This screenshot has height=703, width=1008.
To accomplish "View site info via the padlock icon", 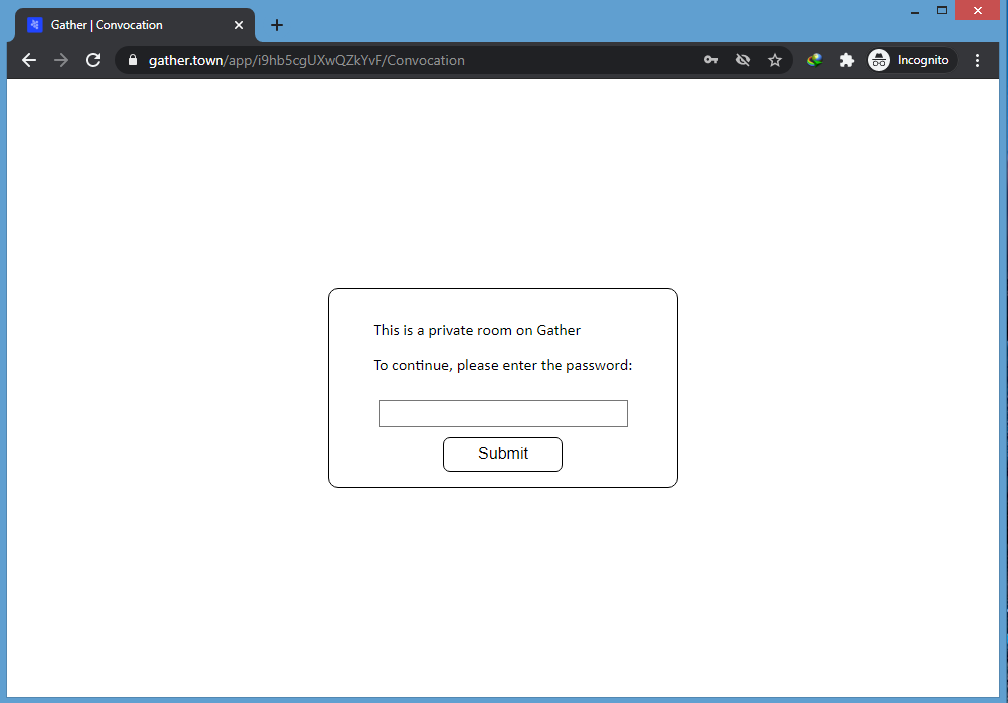I will click(x=133, y=60).
